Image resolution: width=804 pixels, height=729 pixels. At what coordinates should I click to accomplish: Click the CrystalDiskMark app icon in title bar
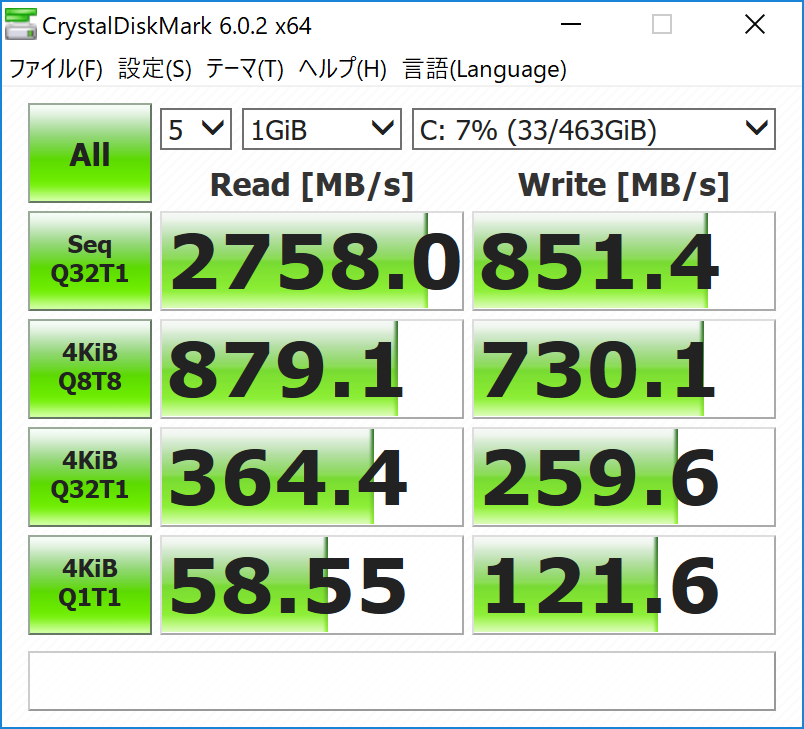pos(21,25)
